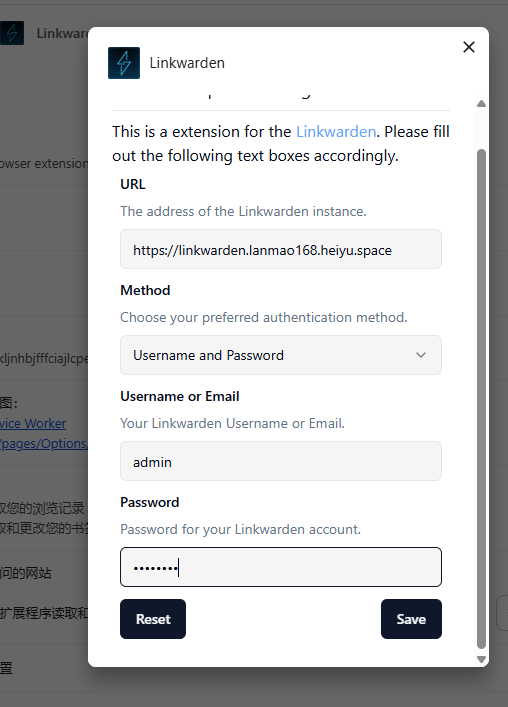Close the Linkwarden options dialog
The height and width of the screenshot is (707, 508).
pos(469,47)
